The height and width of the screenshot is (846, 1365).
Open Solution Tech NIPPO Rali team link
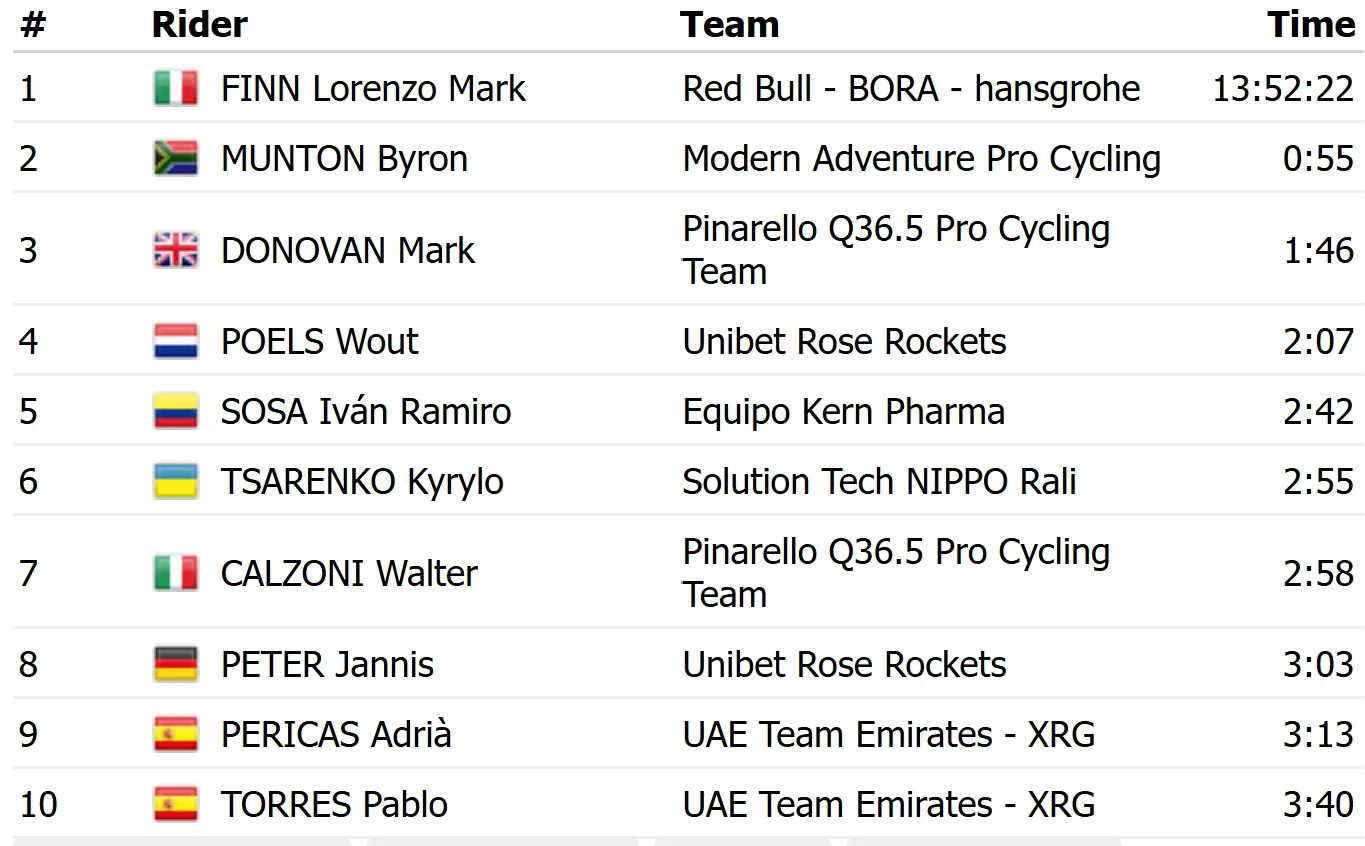(x=880, y=481)
